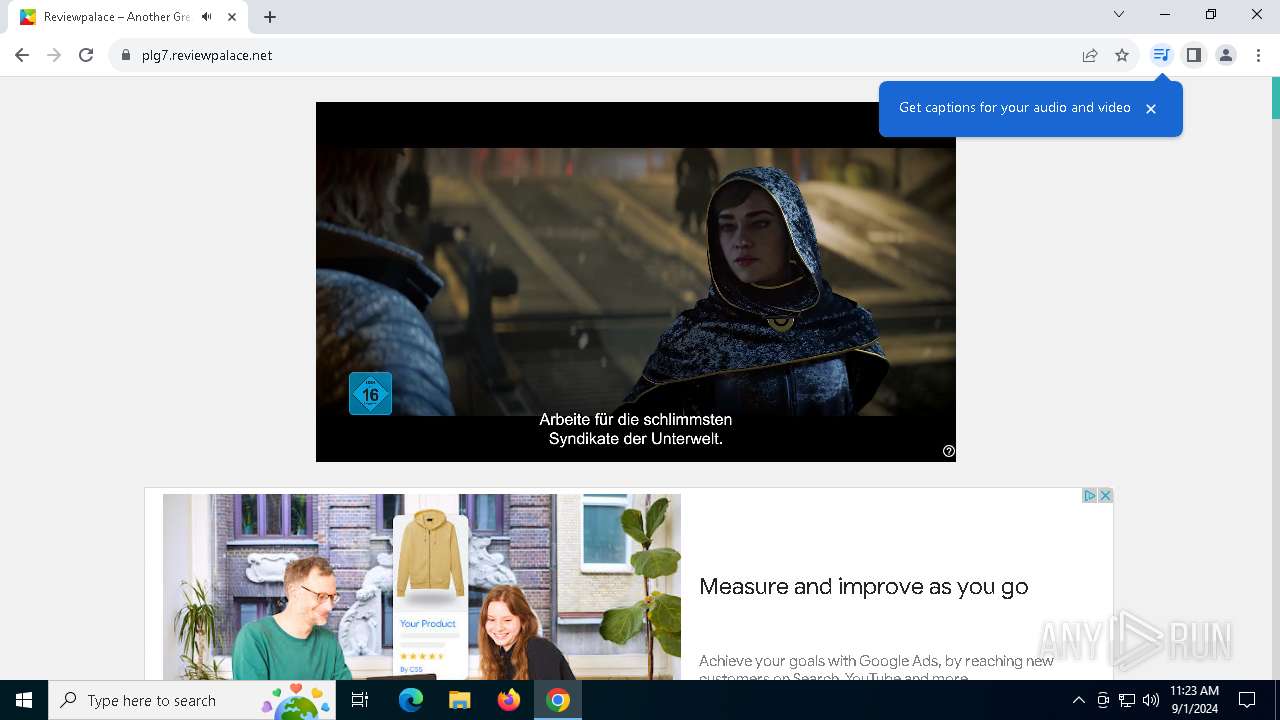Open Chrome three-dot menu
Viewport: 1280px width, 720px height.
(x=1258, y=55)
